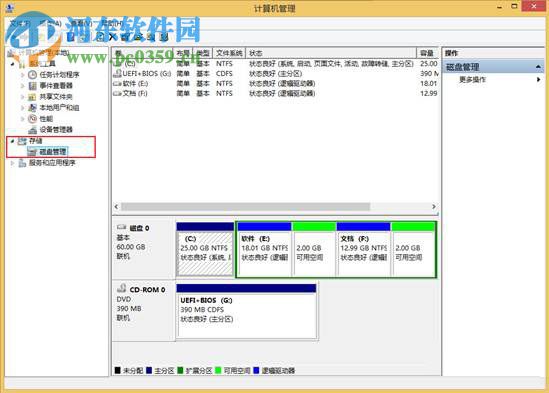
Task: Click the 事件查看器 icon in tree
Action: (x=32, y=86)
